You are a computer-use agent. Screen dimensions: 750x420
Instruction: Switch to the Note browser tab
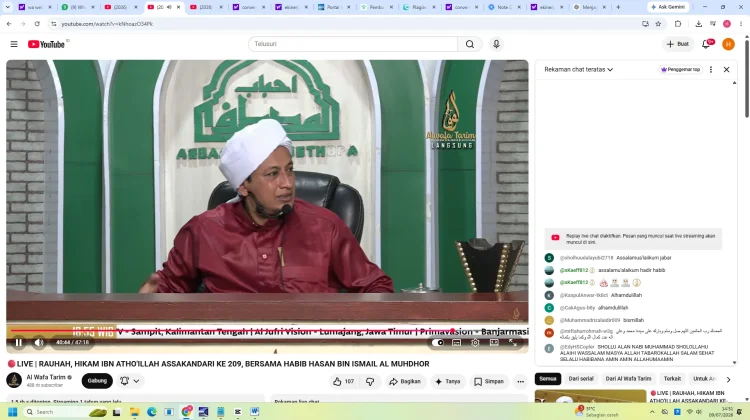(504, 7)
